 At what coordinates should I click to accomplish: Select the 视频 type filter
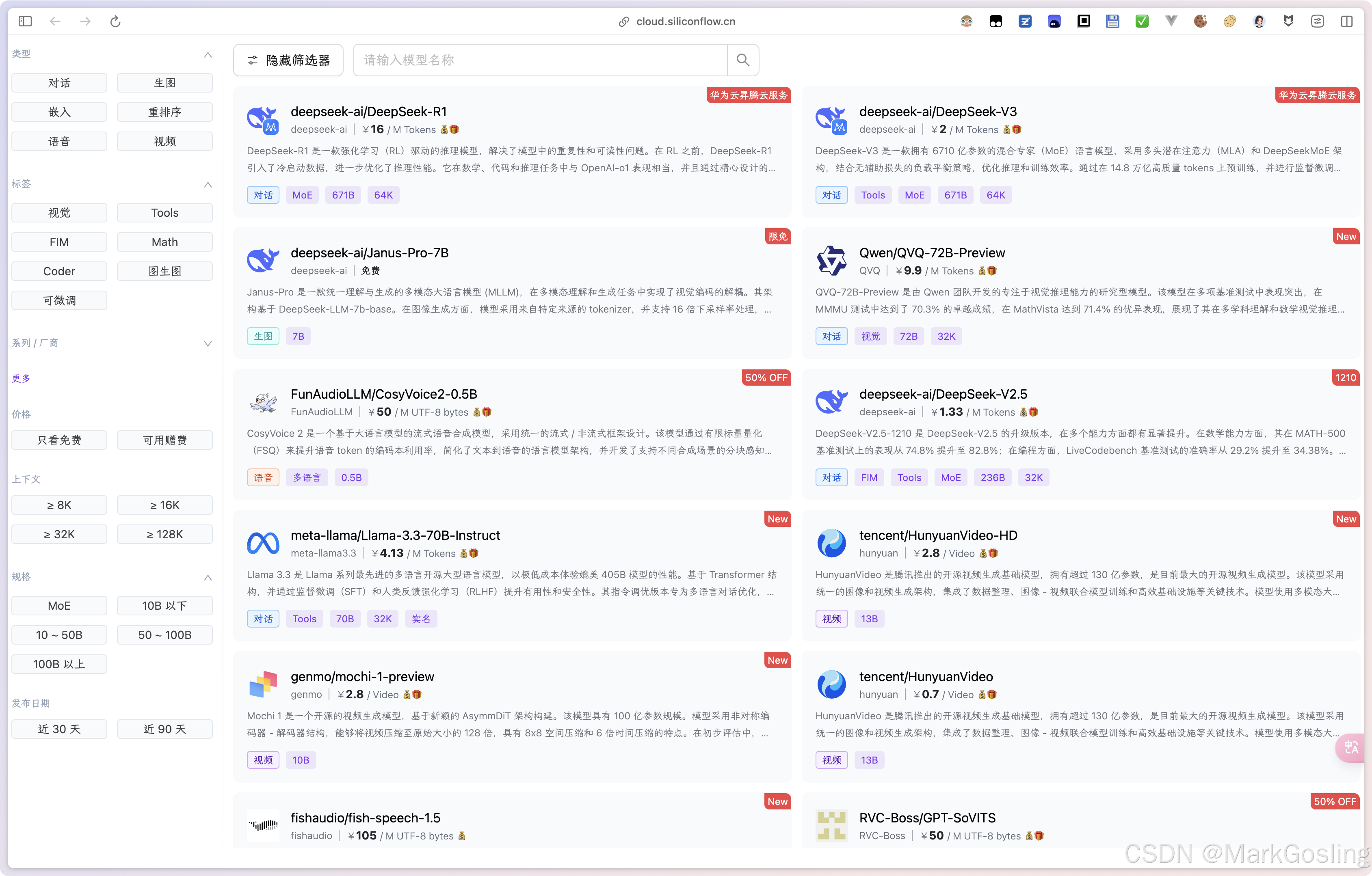coord(164,141)
